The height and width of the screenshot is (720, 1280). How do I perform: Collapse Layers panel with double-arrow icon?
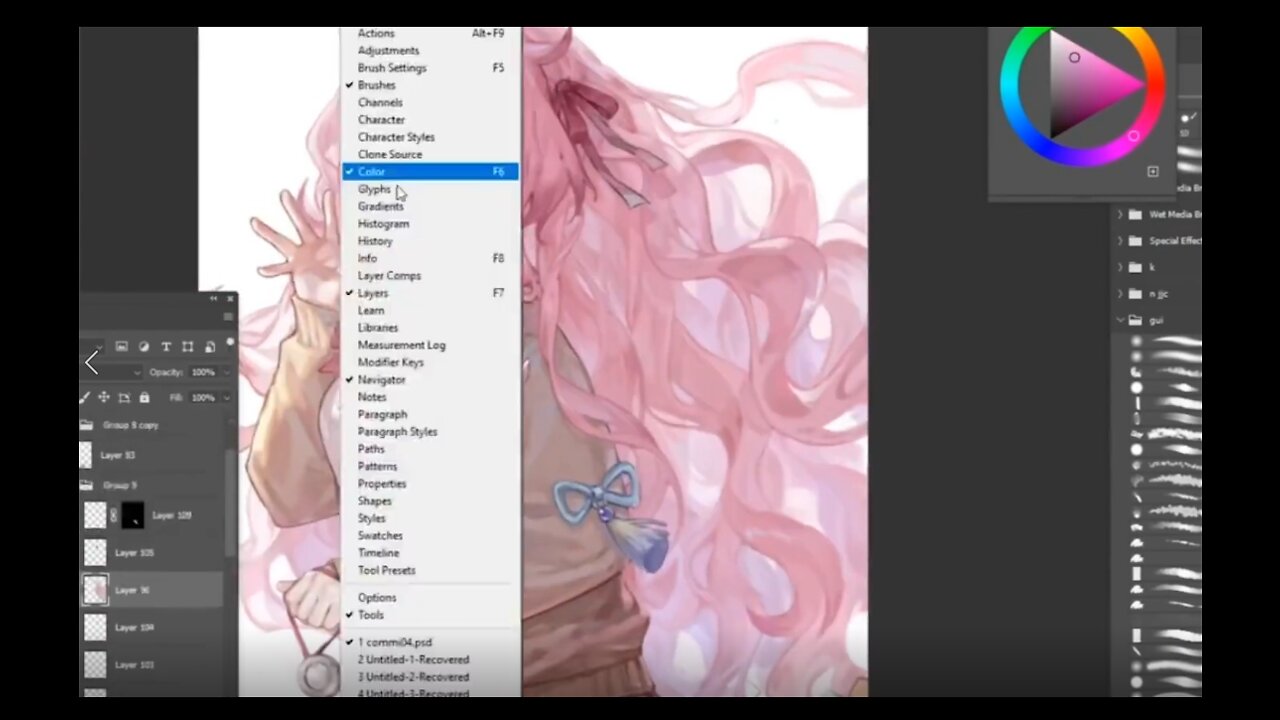pos(213,298)
